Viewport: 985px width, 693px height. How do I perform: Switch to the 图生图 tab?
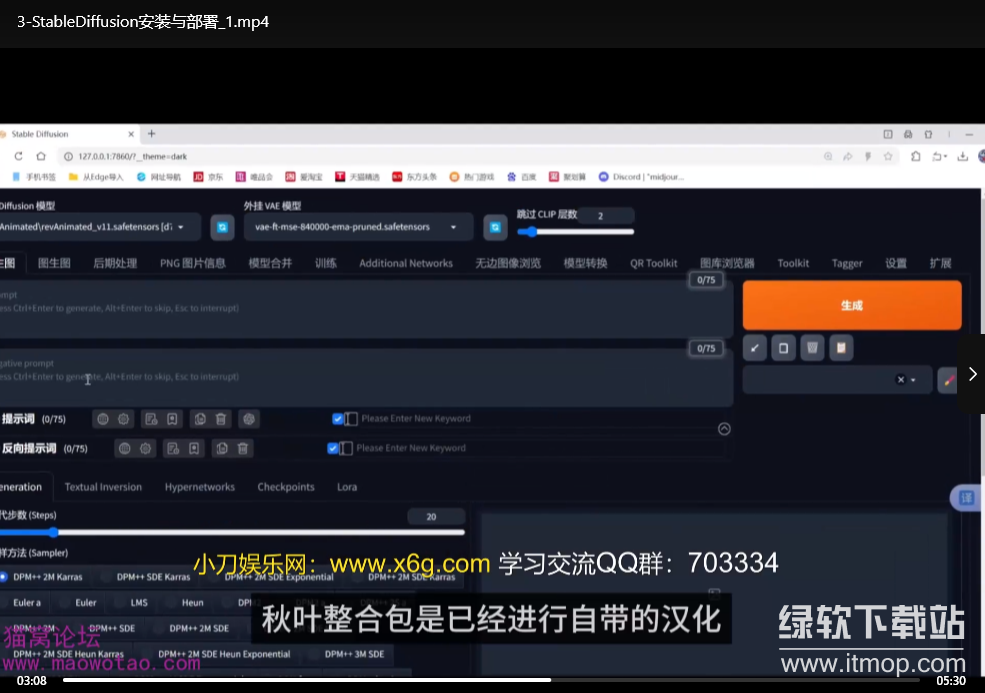tap(54, 263)
